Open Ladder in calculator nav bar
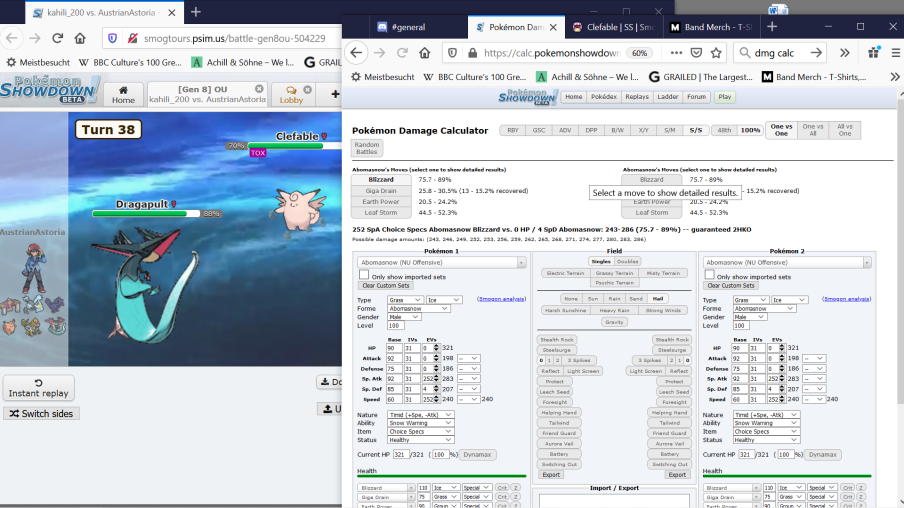This screenshot has width=904, height=508. tap(668, 97)
